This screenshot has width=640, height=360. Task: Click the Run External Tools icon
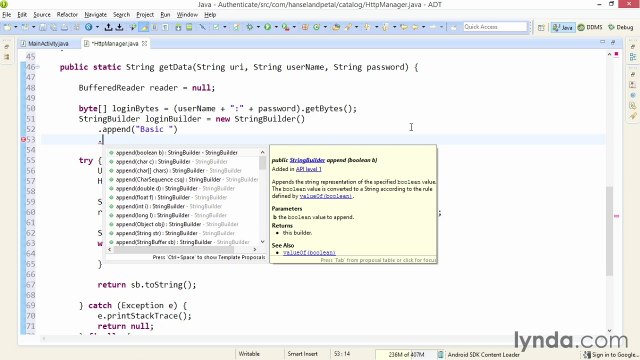click(285, 27)
